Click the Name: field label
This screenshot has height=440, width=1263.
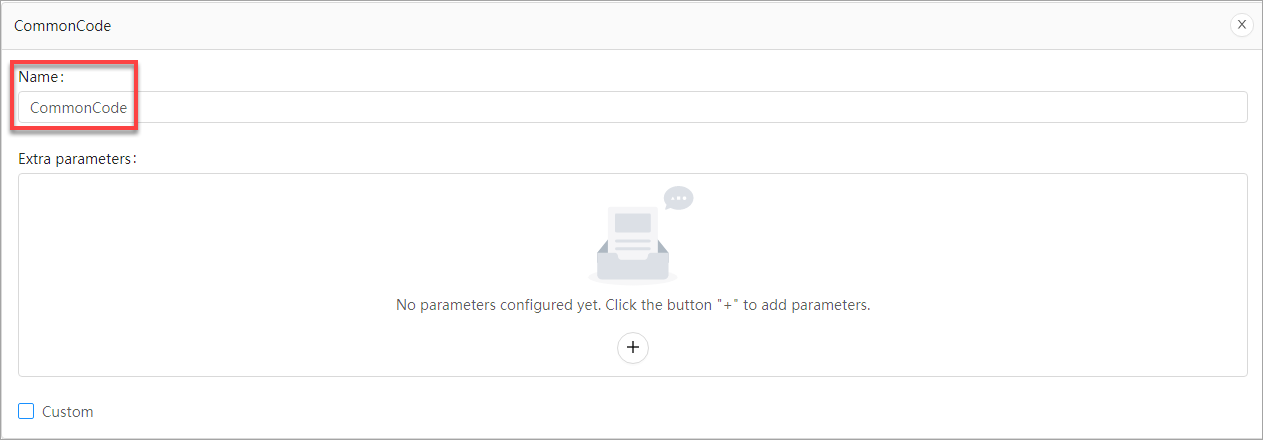click(41, 76)
